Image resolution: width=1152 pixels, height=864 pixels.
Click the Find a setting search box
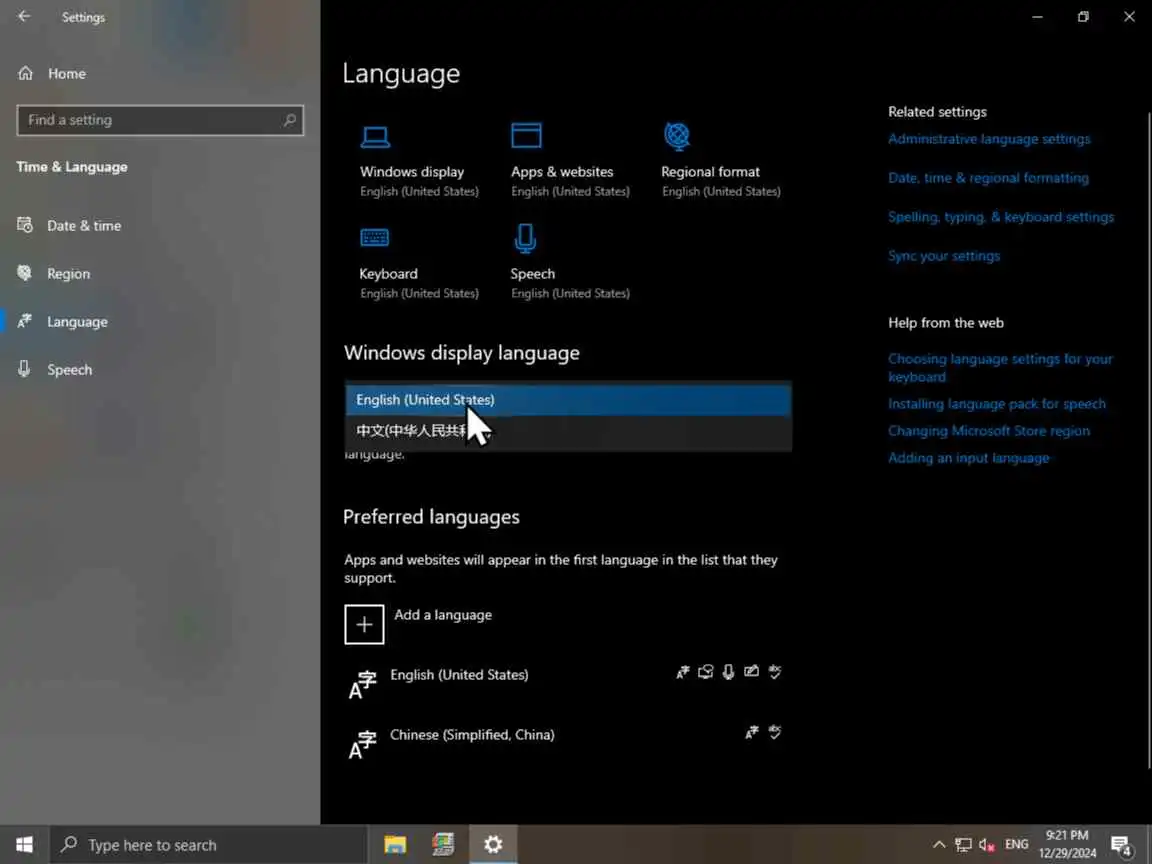point(159,120)
